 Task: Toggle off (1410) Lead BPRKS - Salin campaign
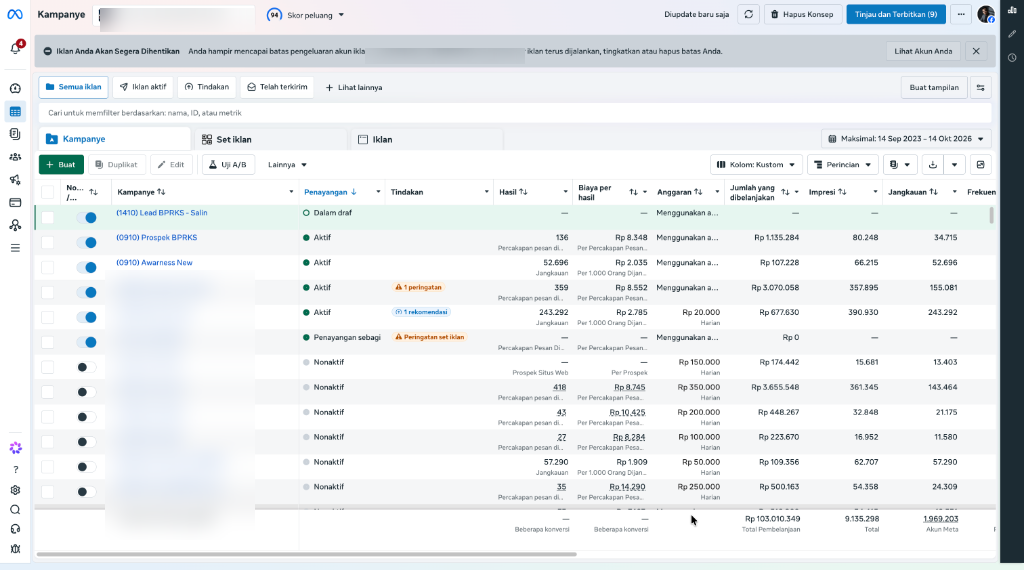86,217
